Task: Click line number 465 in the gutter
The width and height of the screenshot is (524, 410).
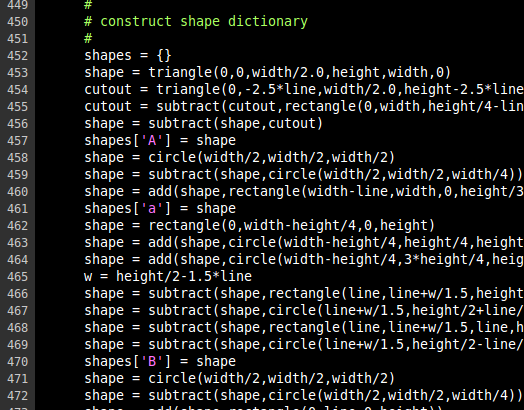Action: [x=17, y=277]
